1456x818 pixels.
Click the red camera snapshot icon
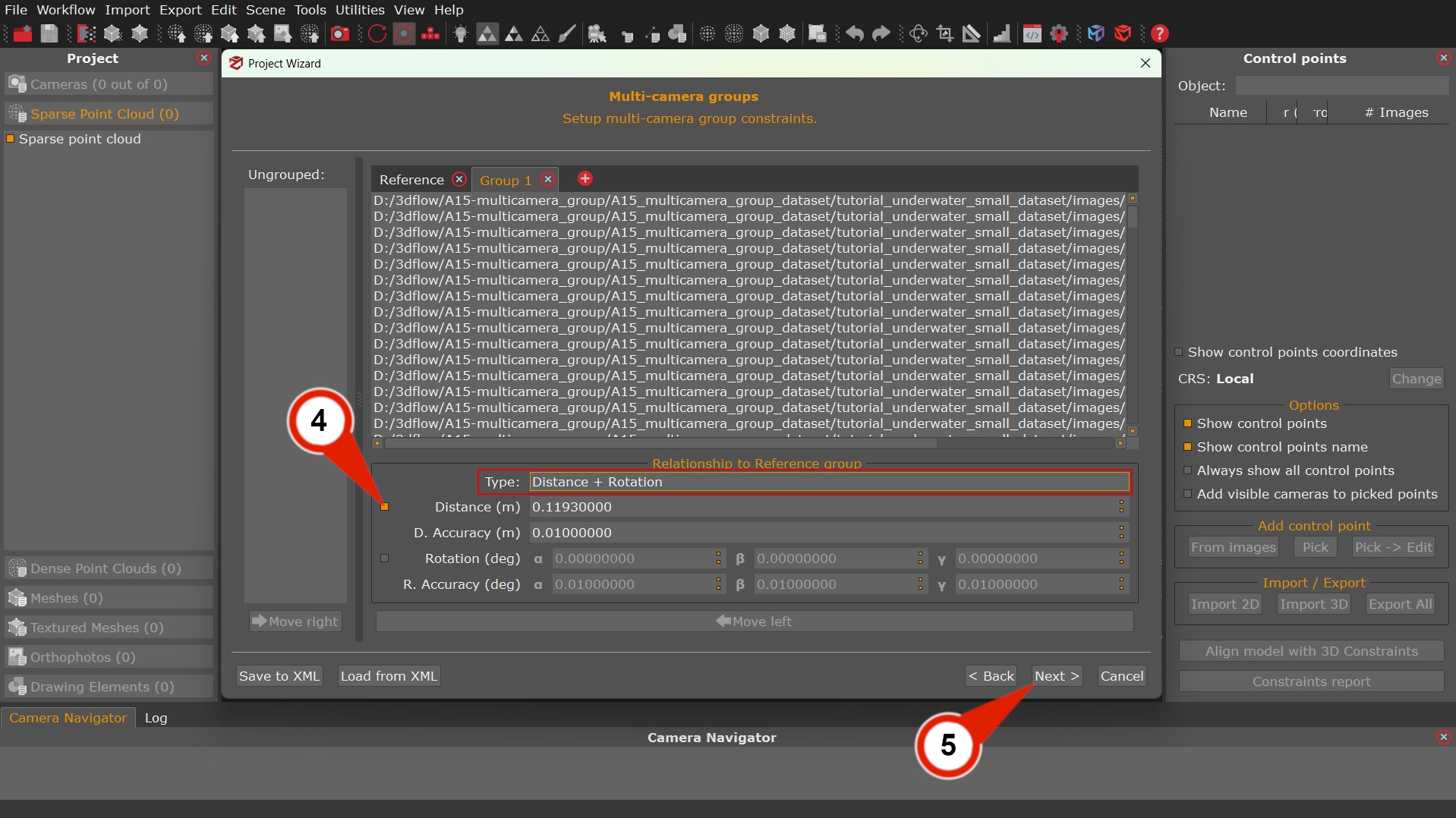339,33
